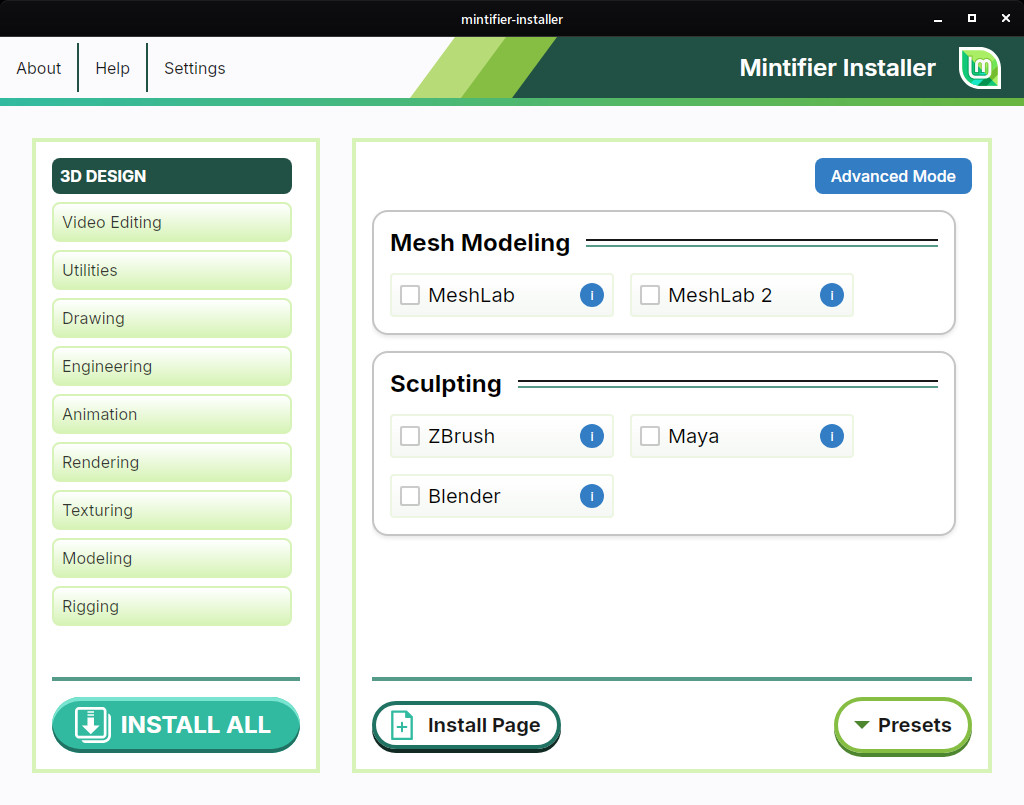Tick the Maya checkbox

pos(650,436)
